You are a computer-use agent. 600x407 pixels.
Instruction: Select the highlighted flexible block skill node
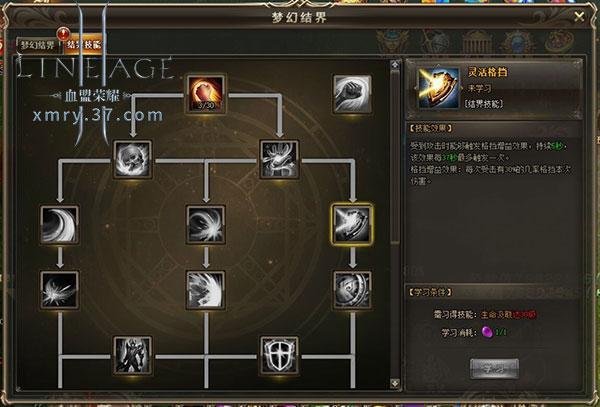coord(352,225)
